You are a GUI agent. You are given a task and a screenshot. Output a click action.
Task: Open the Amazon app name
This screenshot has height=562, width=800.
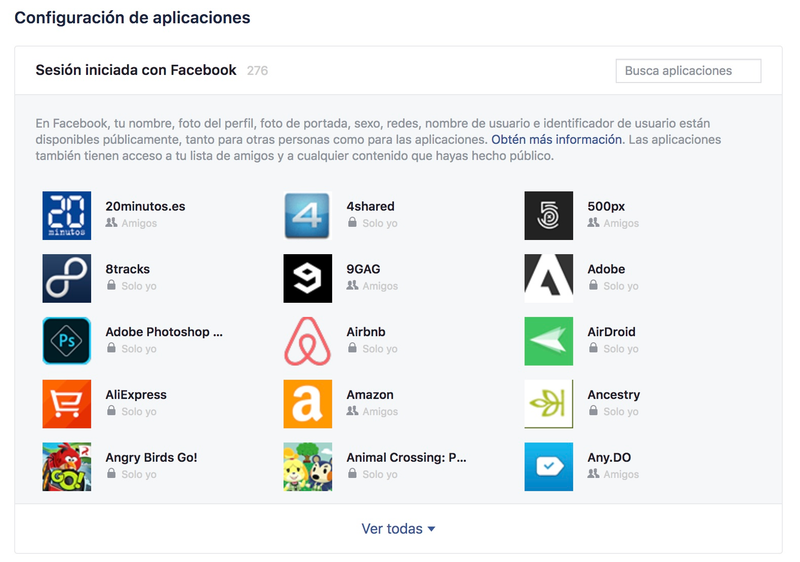[370, 395]
